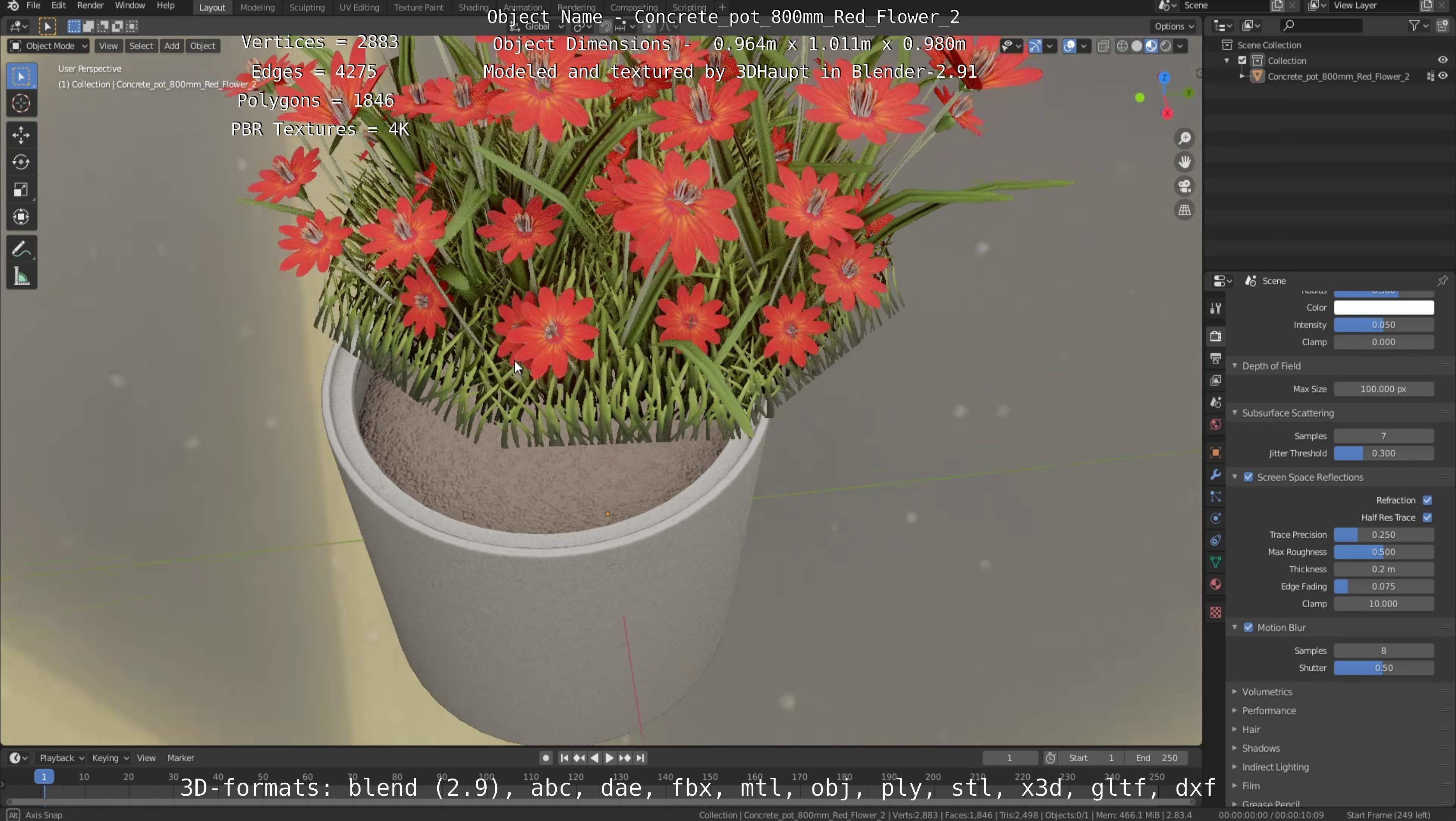Open the viewport Select menu
Screen dimensions: 1456x821
[141, 46]
